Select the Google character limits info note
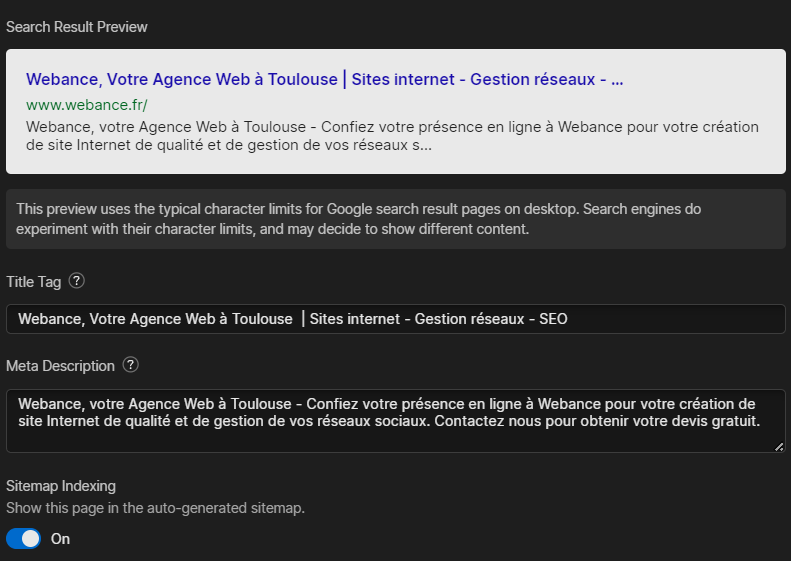This screenshot has width=791, height=561. pos(396,219)
